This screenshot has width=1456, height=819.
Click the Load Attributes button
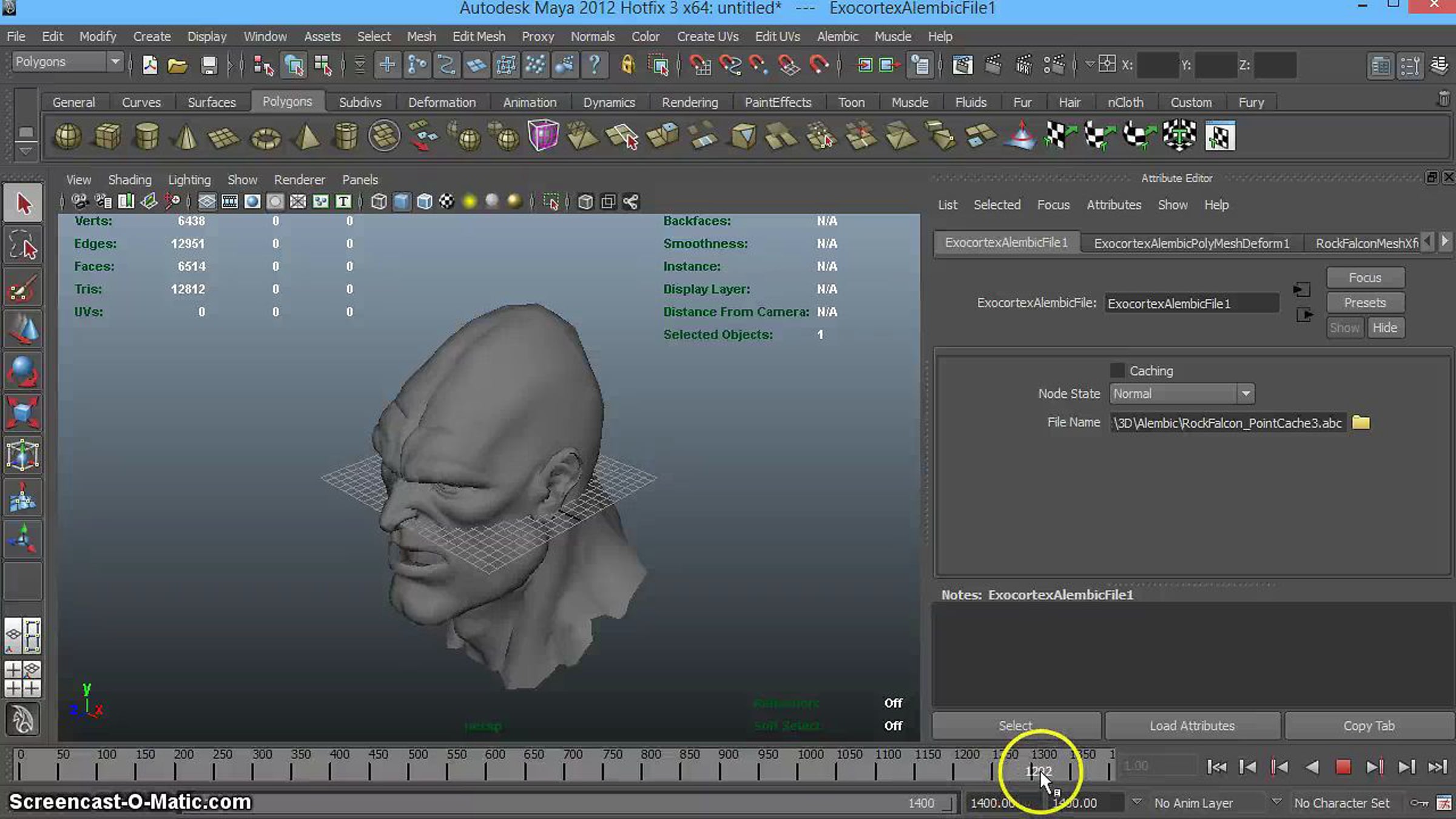pos(1192,726)
